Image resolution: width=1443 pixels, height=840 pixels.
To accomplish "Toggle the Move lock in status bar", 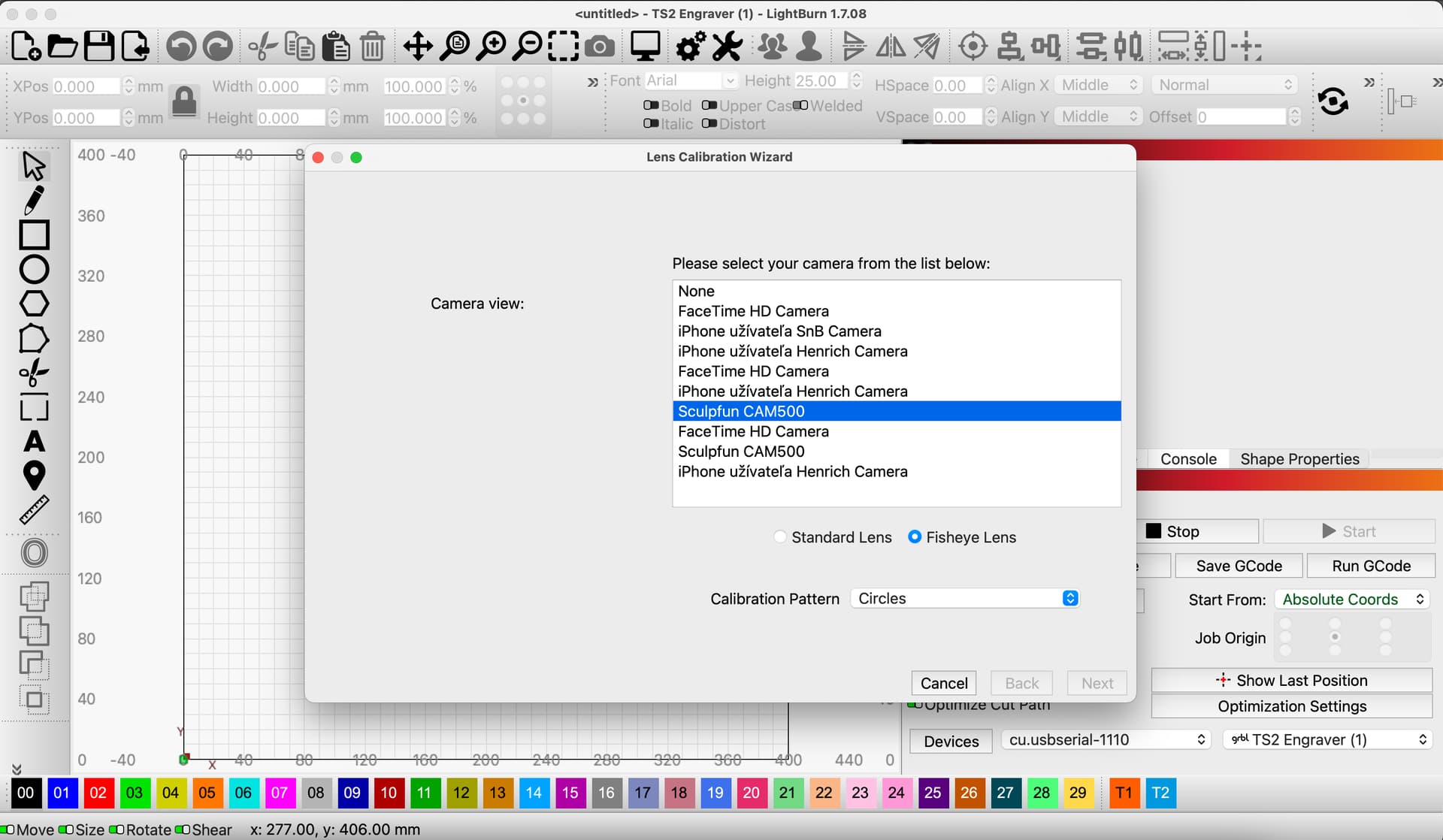I will click(x=8, y=829).
